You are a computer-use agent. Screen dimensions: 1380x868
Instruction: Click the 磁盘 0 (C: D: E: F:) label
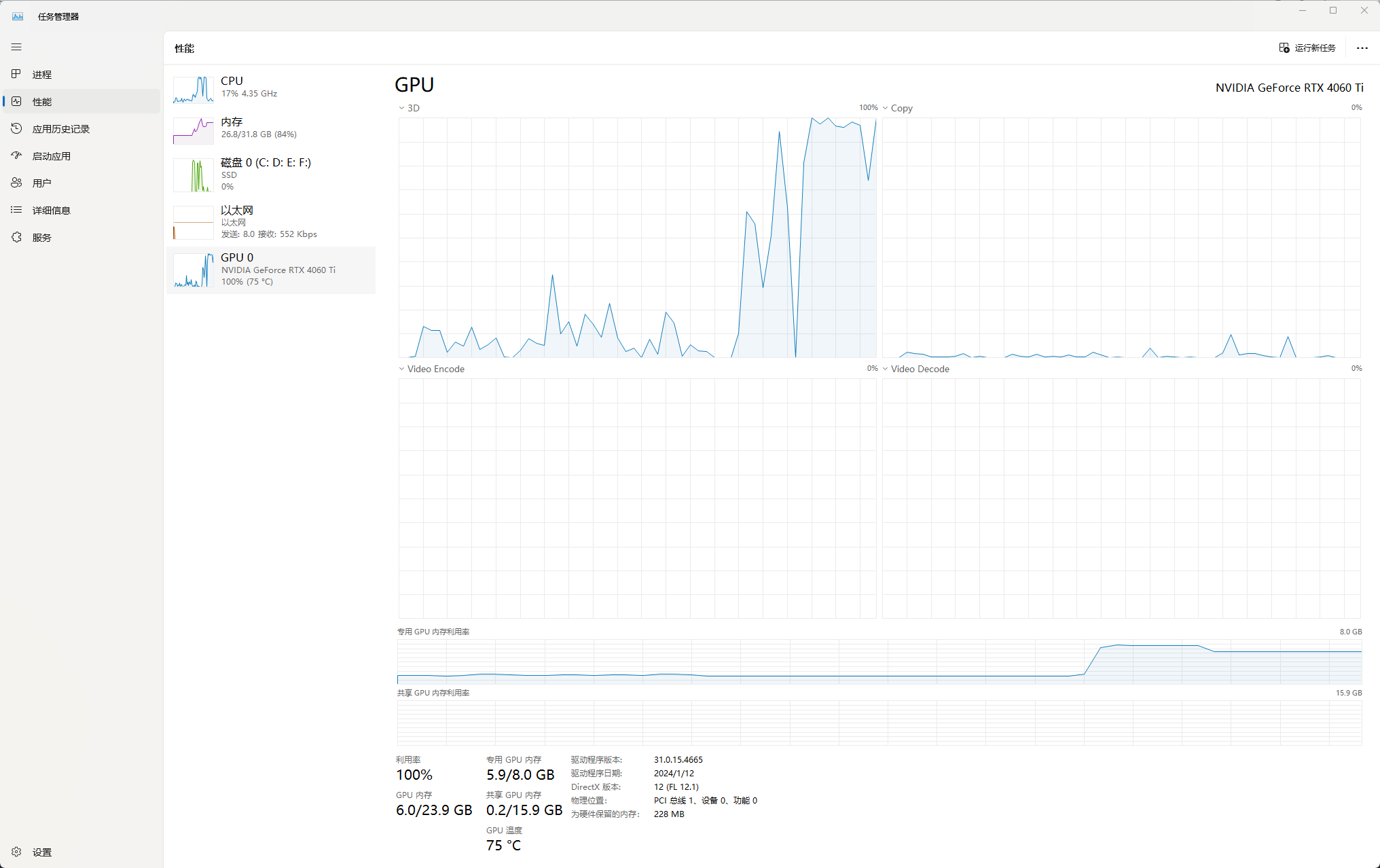pyautogui.click(x=266, y=162)
